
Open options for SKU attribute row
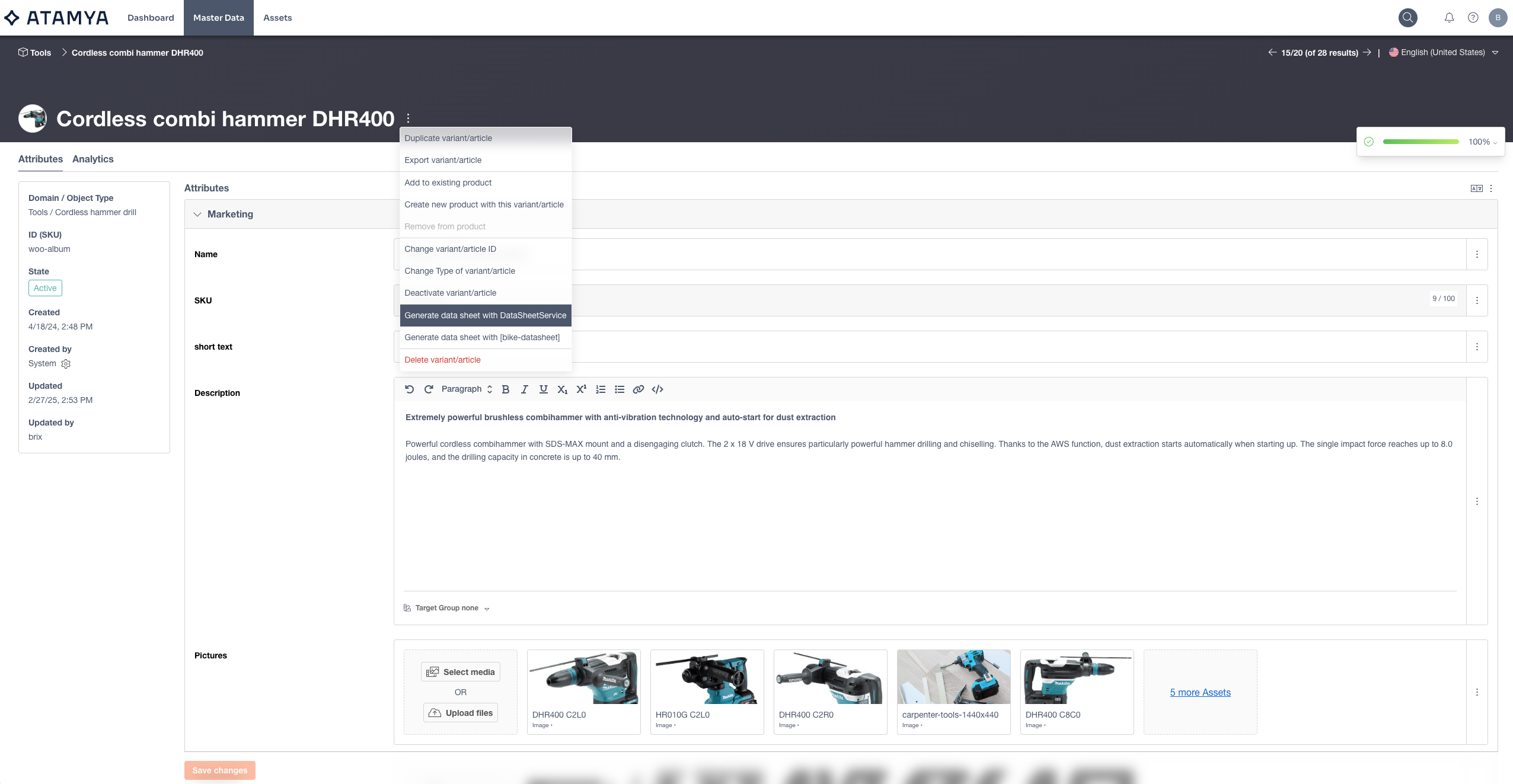[x=1477, y=300]
